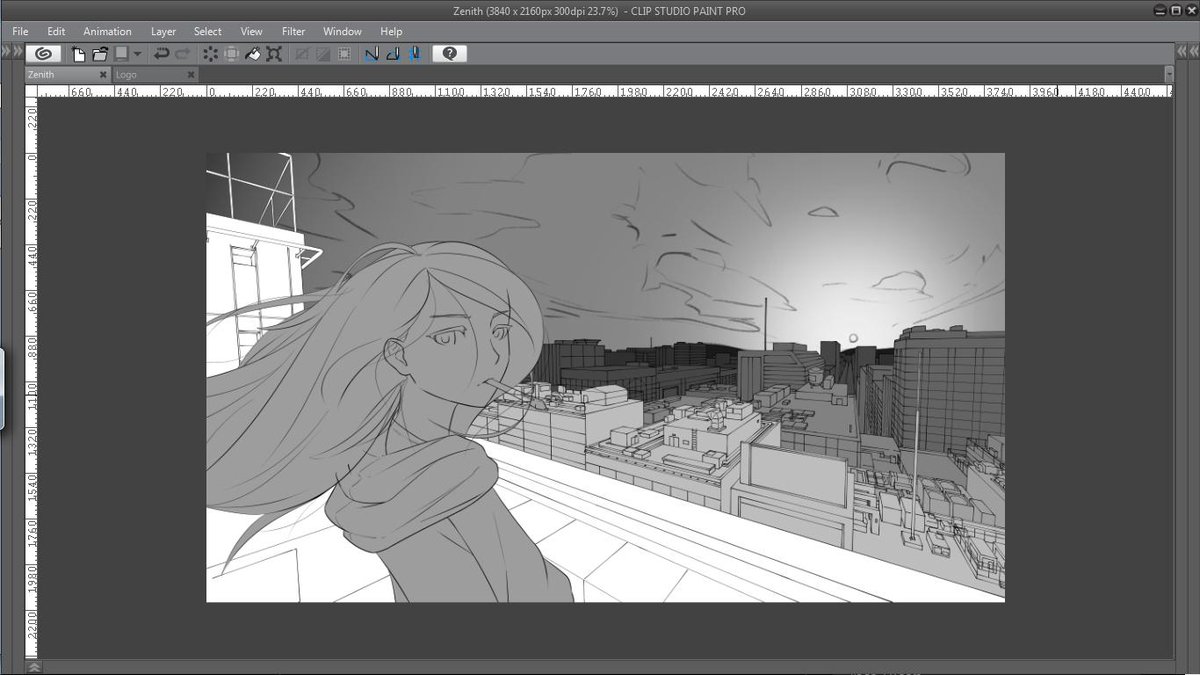The height and width of the screenshot is (675, 1200).
Task: Enable Snap to Ruler
Action: tap(371, 54)
